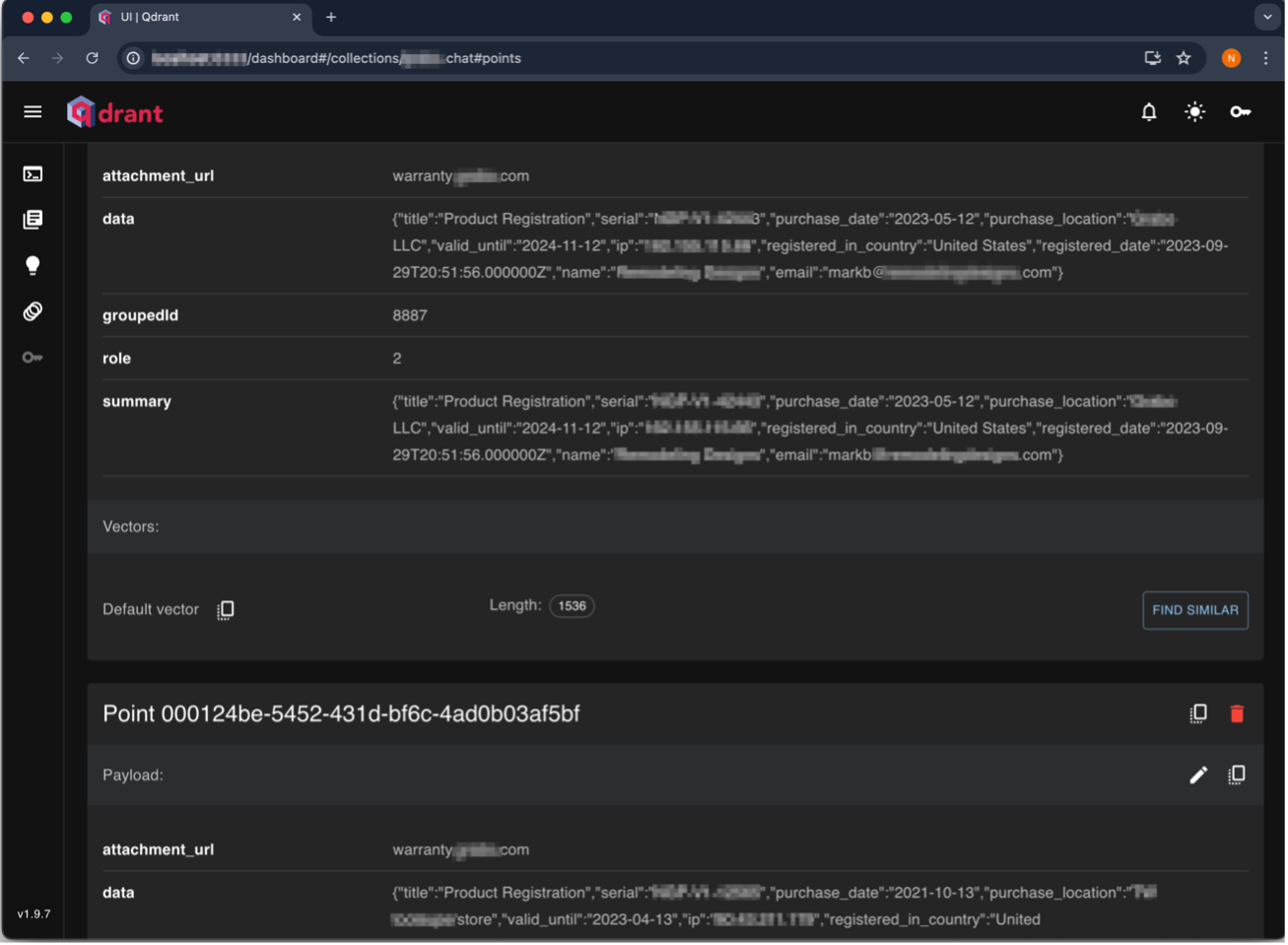Open a new browser tab
Viewport: 1288px width, 945px height.
[x=331, y=18]
